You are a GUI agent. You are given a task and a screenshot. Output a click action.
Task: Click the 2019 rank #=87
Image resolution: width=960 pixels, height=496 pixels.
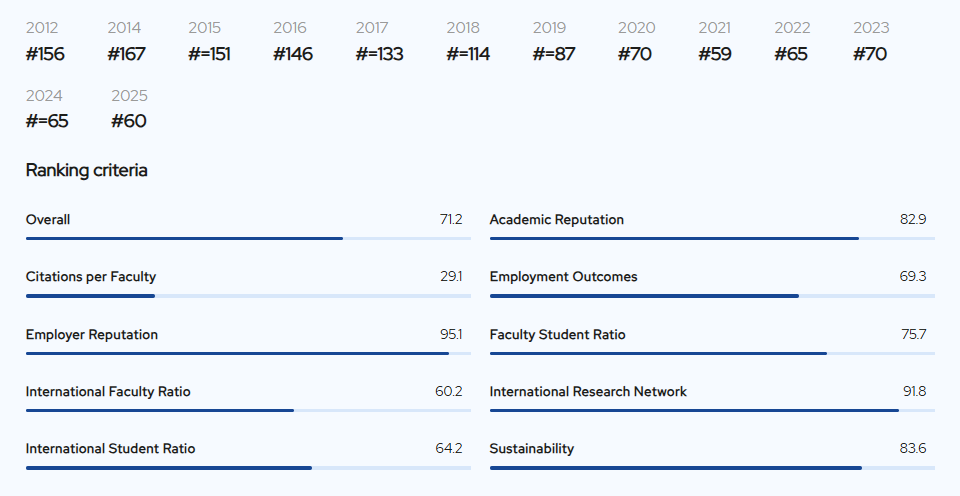pos(554,54)
